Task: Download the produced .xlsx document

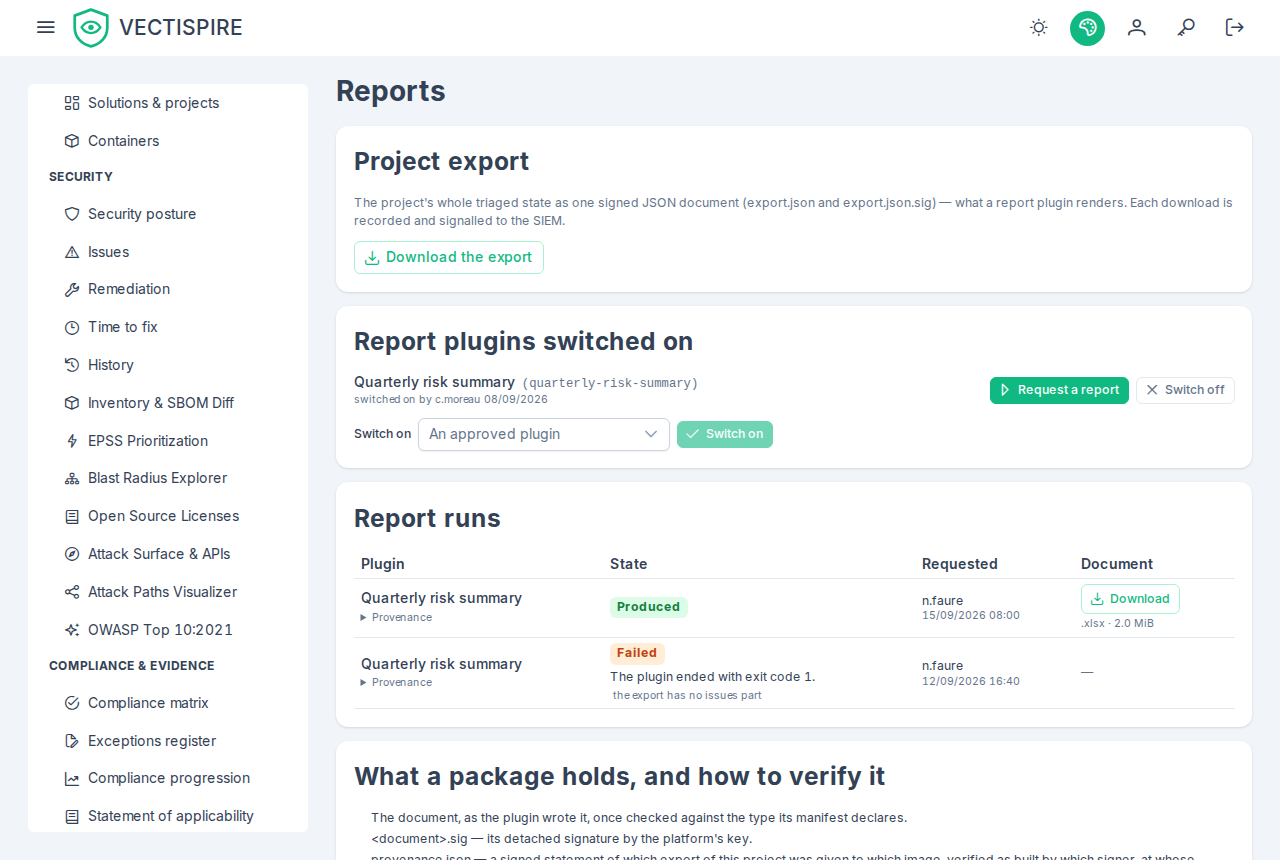Action: click(1130, 599)
